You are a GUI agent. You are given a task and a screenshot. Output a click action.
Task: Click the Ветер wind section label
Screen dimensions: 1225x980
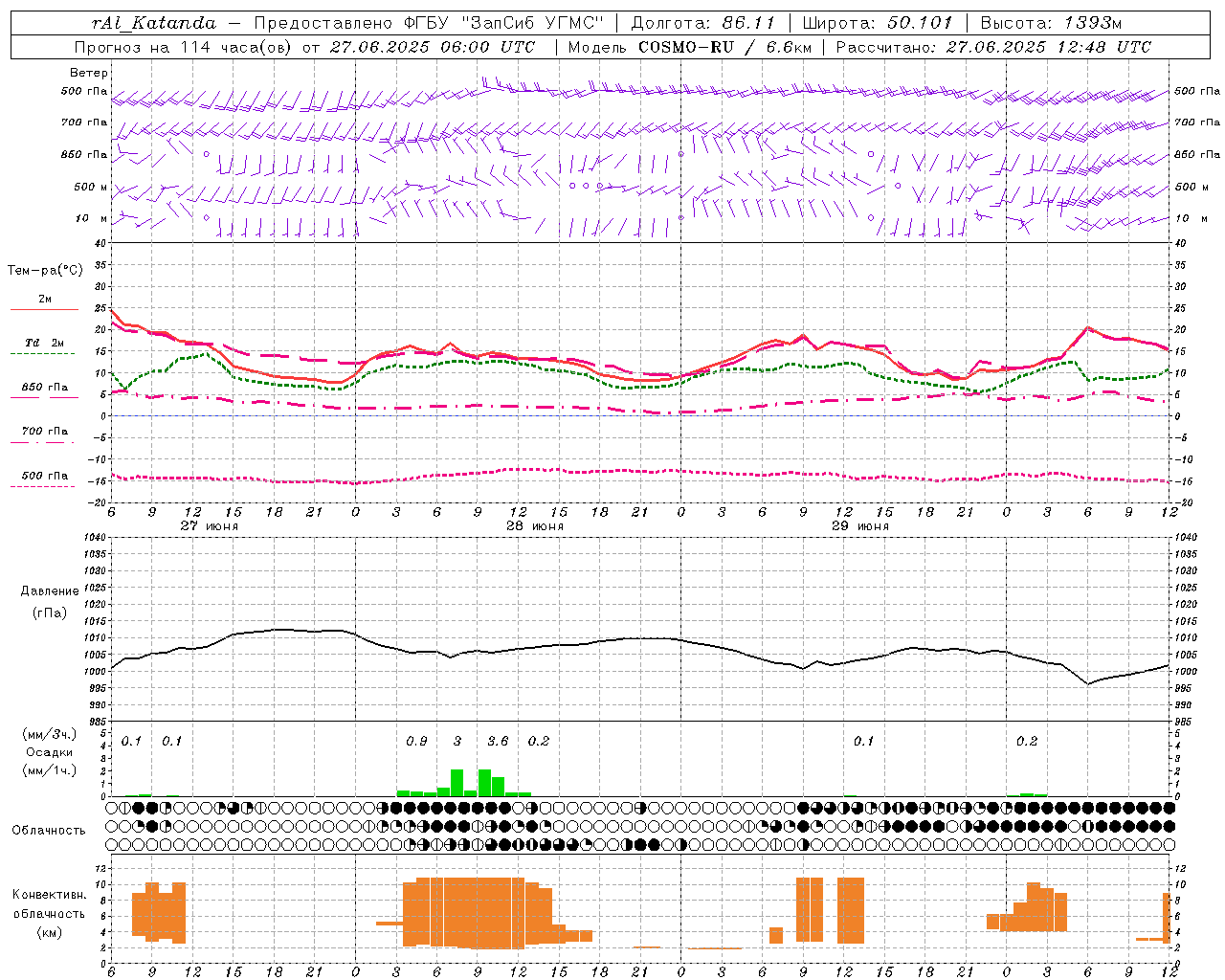pos(89,73)
